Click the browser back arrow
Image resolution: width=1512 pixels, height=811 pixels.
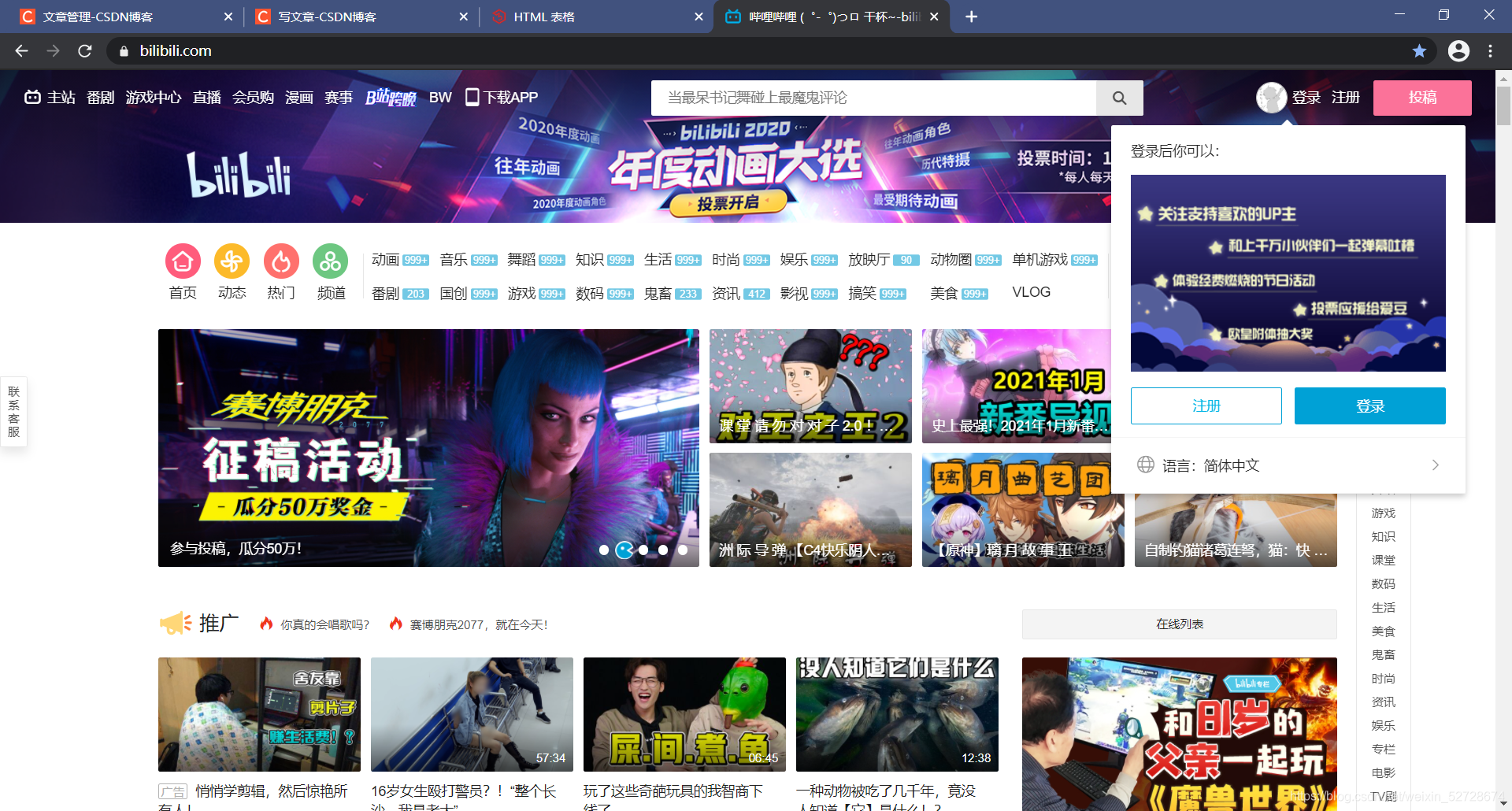pos(21,50)
